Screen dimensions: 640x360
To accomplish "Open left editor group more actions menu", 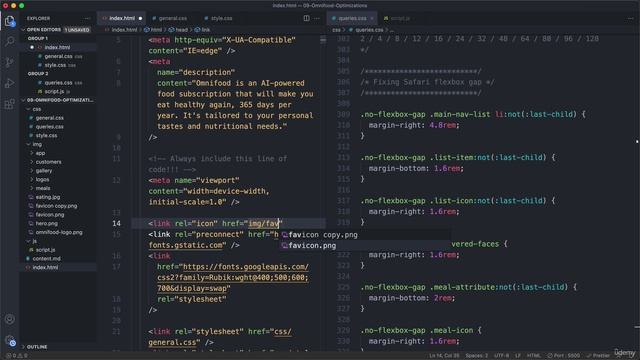I will click(317, 18).
